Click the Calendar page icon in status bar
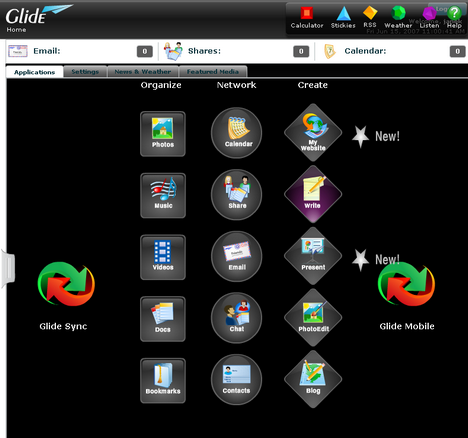 coord(330,51)
